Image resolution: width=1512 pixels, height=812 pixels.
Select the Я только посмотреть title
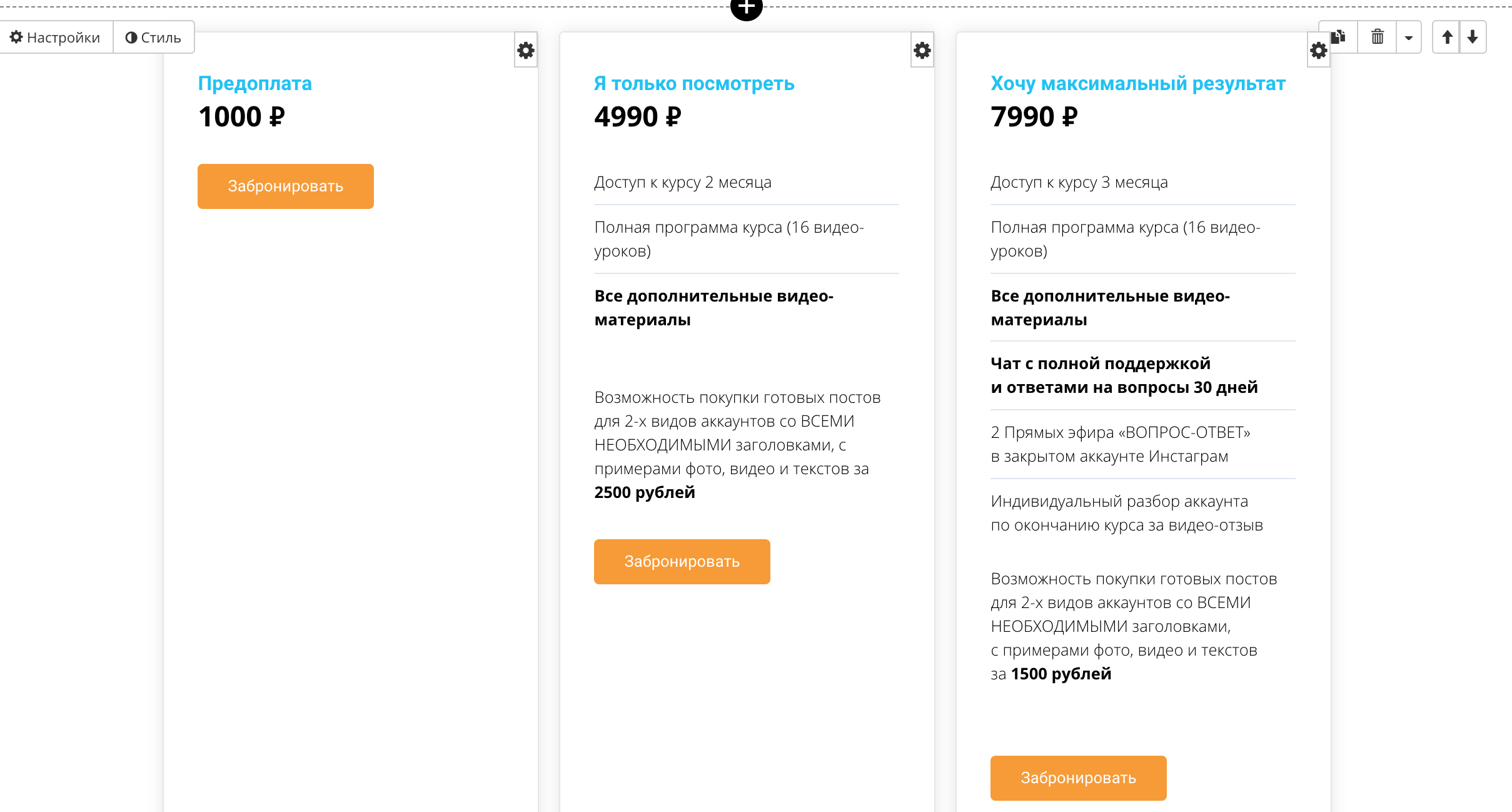694,83
